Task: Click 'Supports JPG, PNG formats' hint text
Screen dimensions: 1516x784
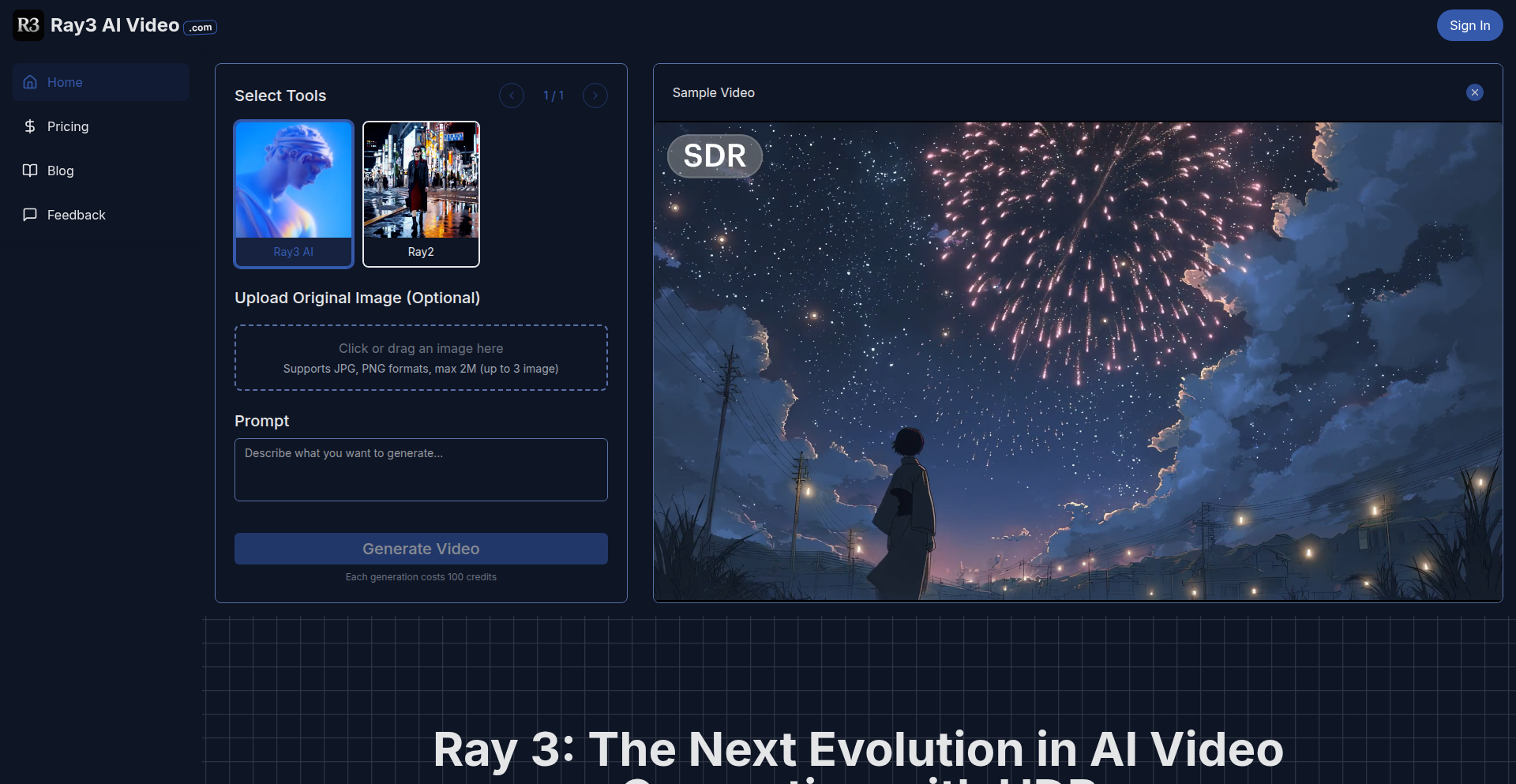Action: (421, 369)
